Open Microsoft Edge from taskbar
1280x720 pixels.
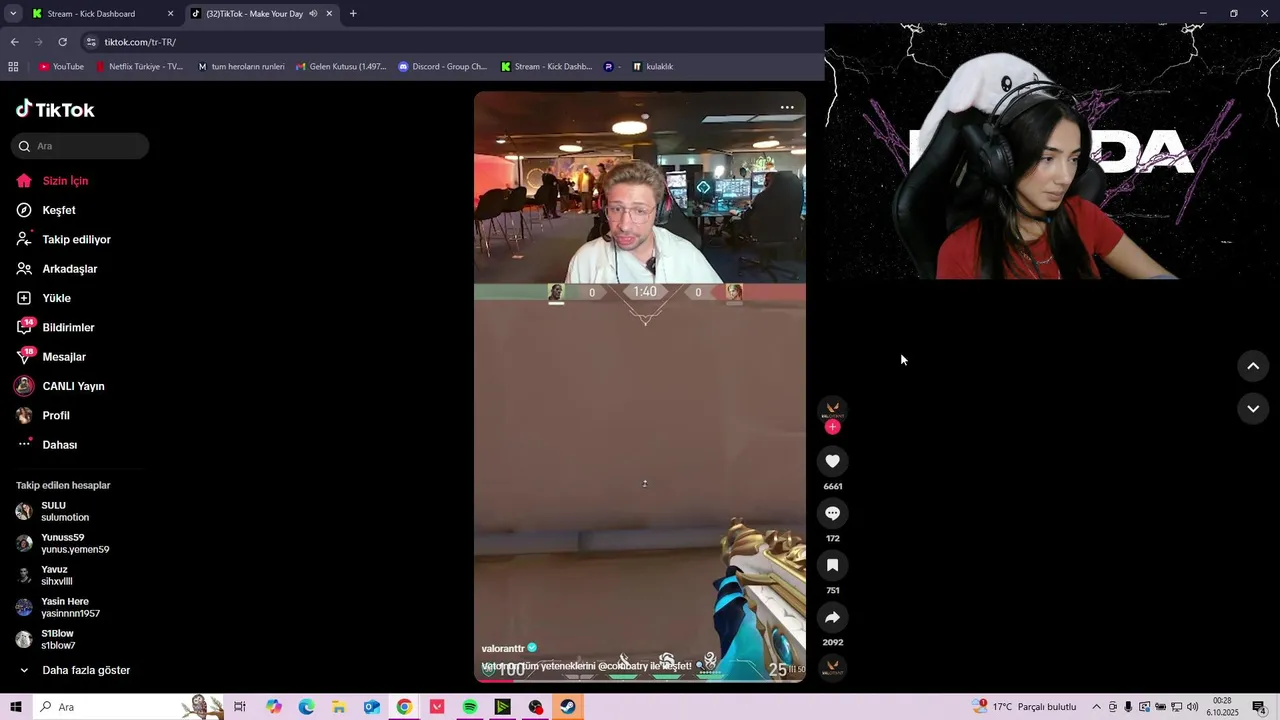[306, 707]
